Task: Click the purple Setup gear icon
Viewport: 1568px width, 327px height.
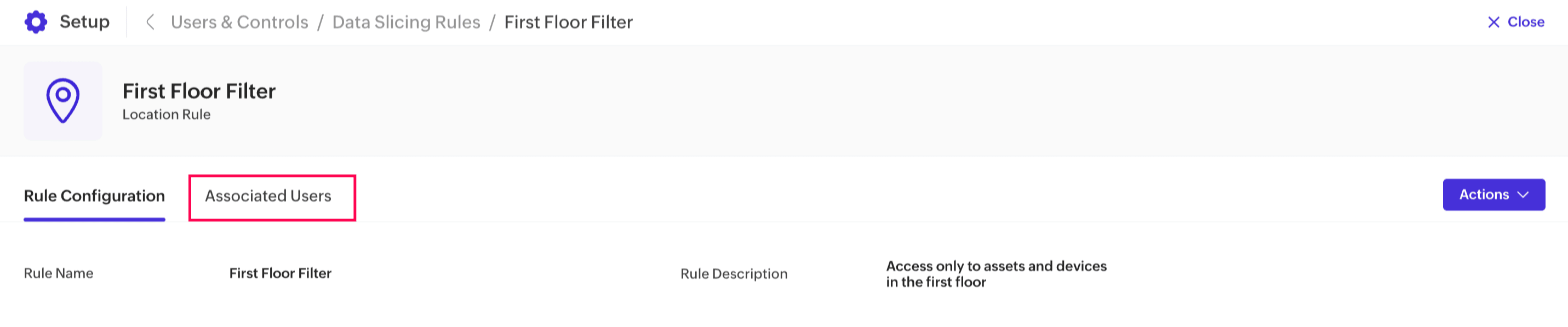Action: tap(36, 22)
